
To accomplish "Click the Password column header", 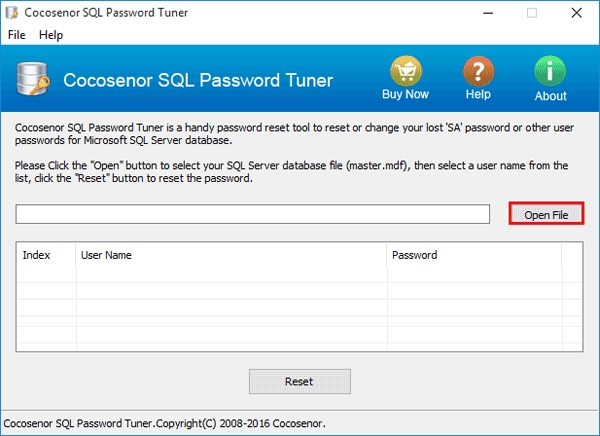I will (473, 255).
